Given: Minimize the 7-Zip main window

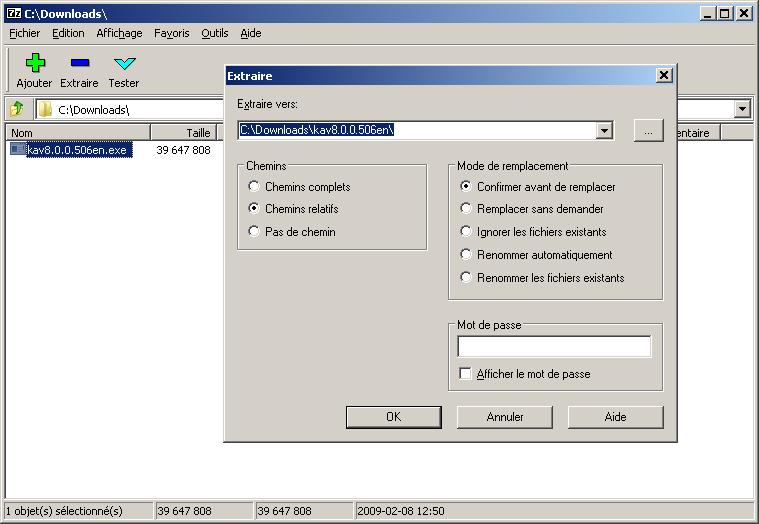Looking at the screenshot, I should 707,14.
